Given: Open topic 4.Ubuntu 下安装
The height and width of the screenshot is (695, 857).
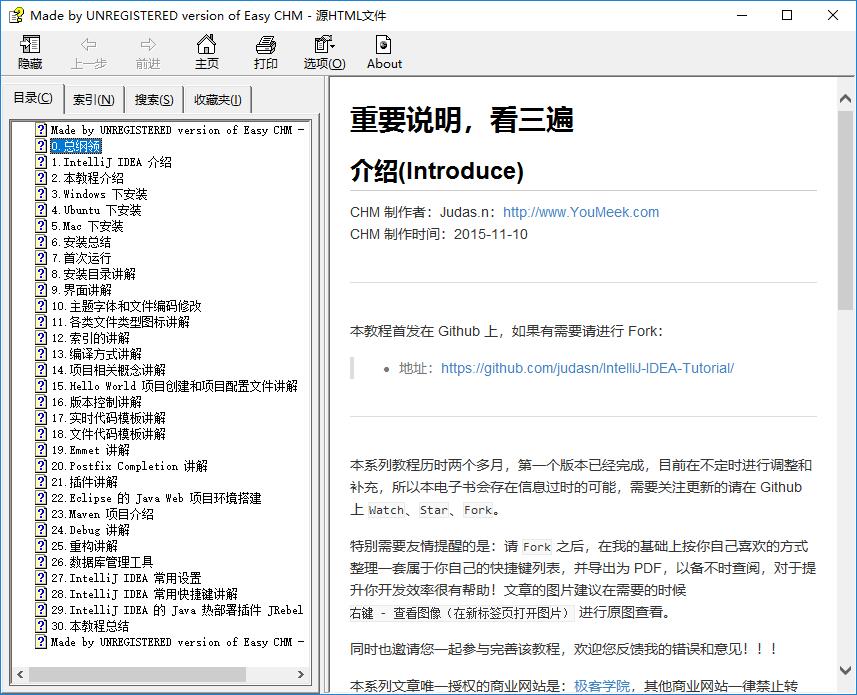Looking at the screenshot, I should (96, 210).
